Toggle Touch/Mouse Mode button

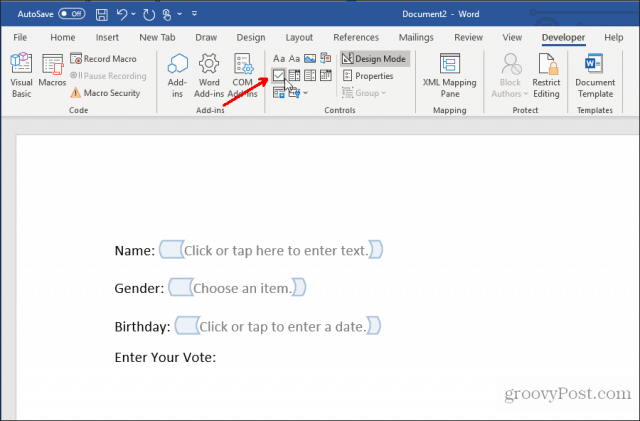pos(167,15)
